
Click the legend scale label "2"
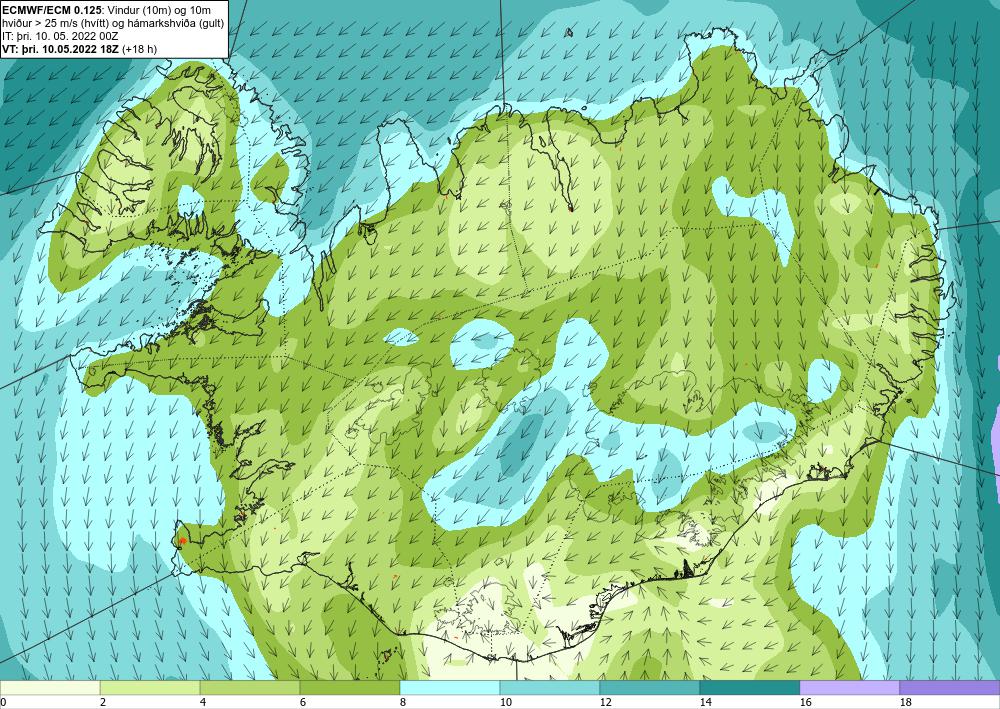103,703
